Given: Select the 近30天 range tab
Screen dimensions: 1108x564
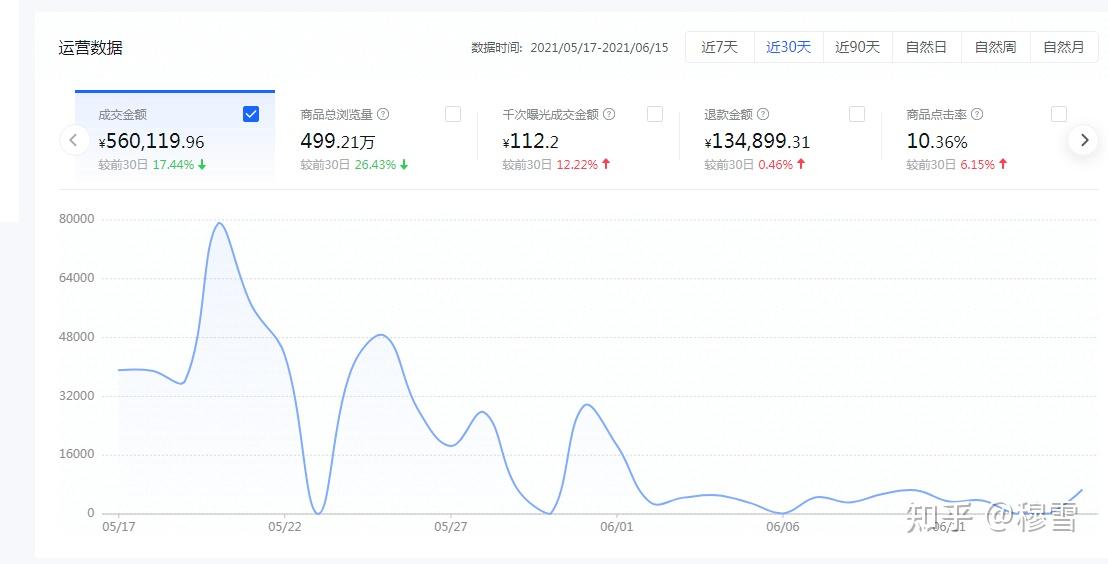Looking at the screenshot, I should [789, 47].
